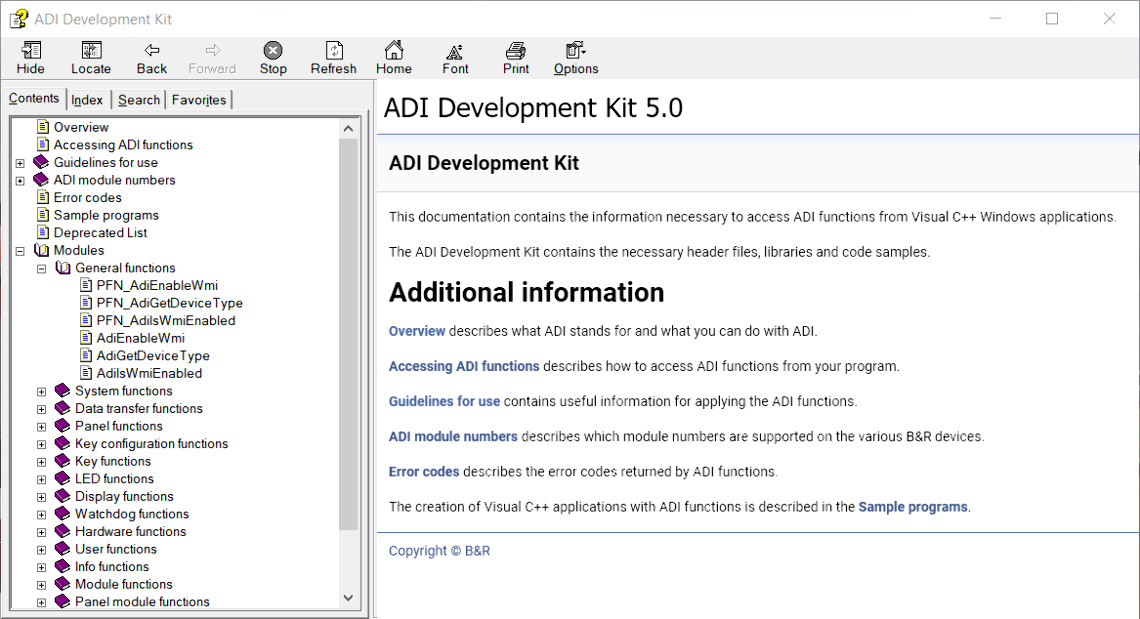The width and height of the screenshot is (1140, 619).
Task: Open the Favorites tab
Action: (x=199, y=100)
